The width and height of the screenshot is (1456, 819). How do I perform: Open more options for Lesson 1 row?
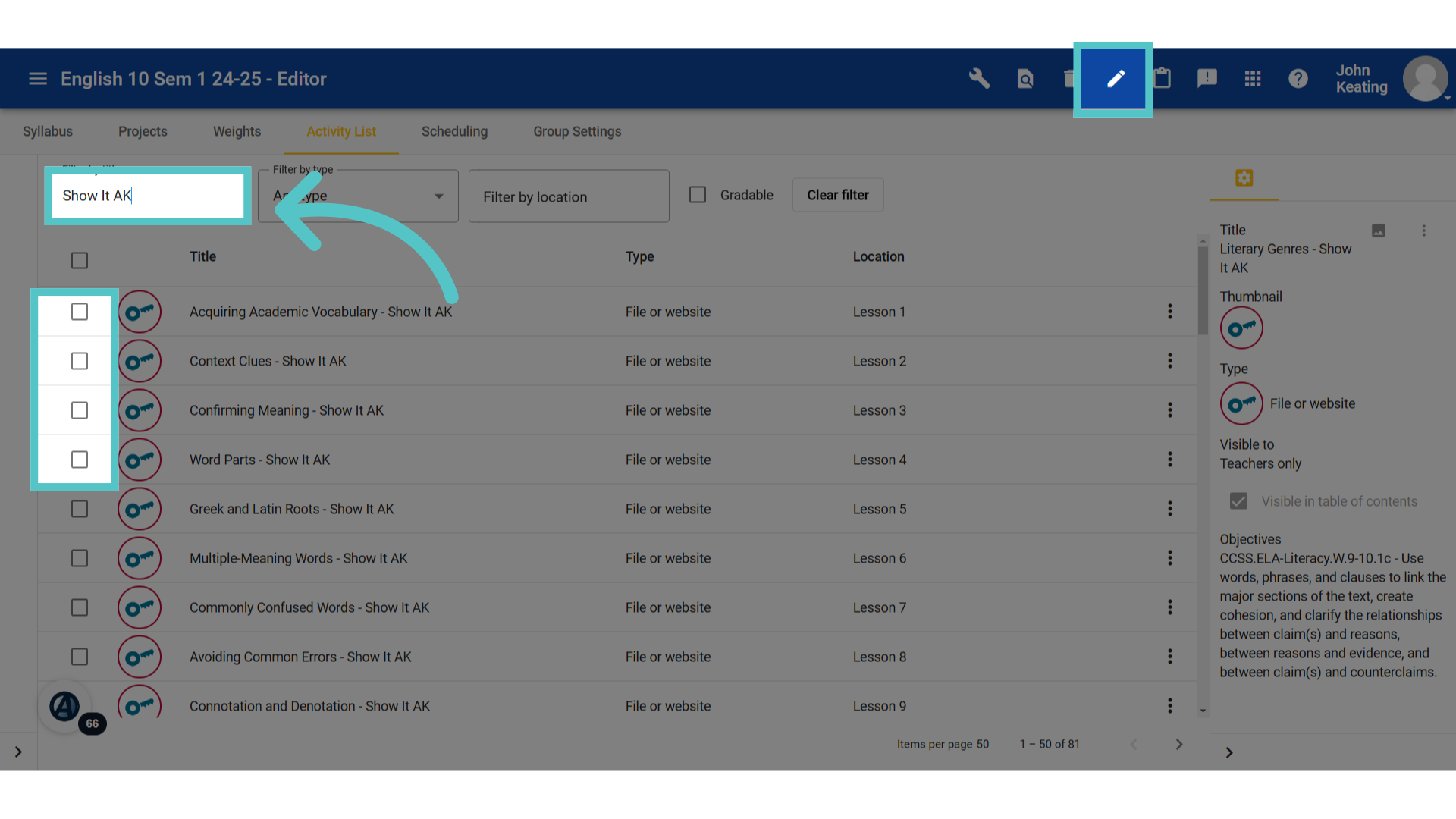point(1170,312)
